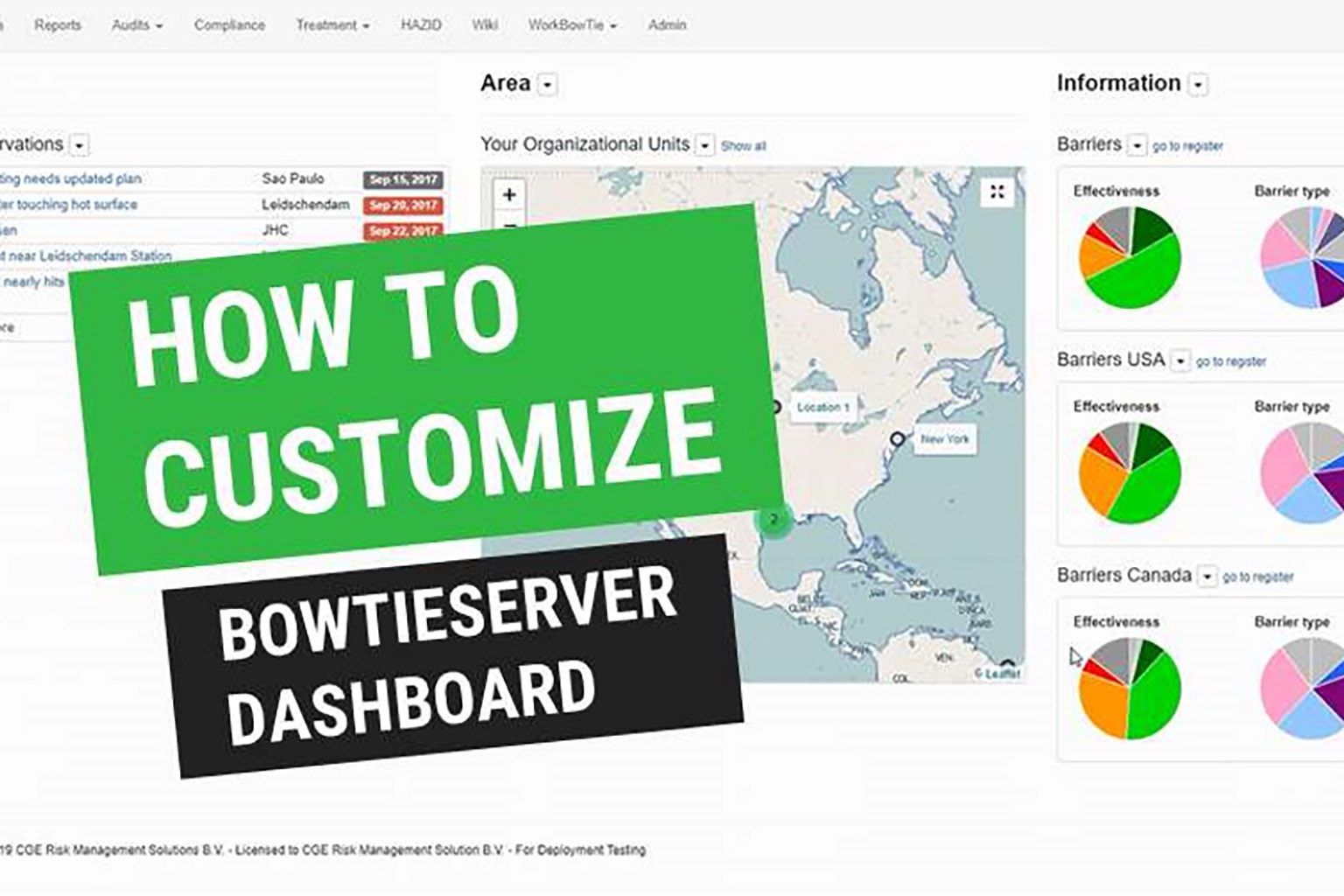The height and width of the screenshot is (896, 1344).
Task: Click the green cluster marker labeled 2
Action: click(773, 520)
